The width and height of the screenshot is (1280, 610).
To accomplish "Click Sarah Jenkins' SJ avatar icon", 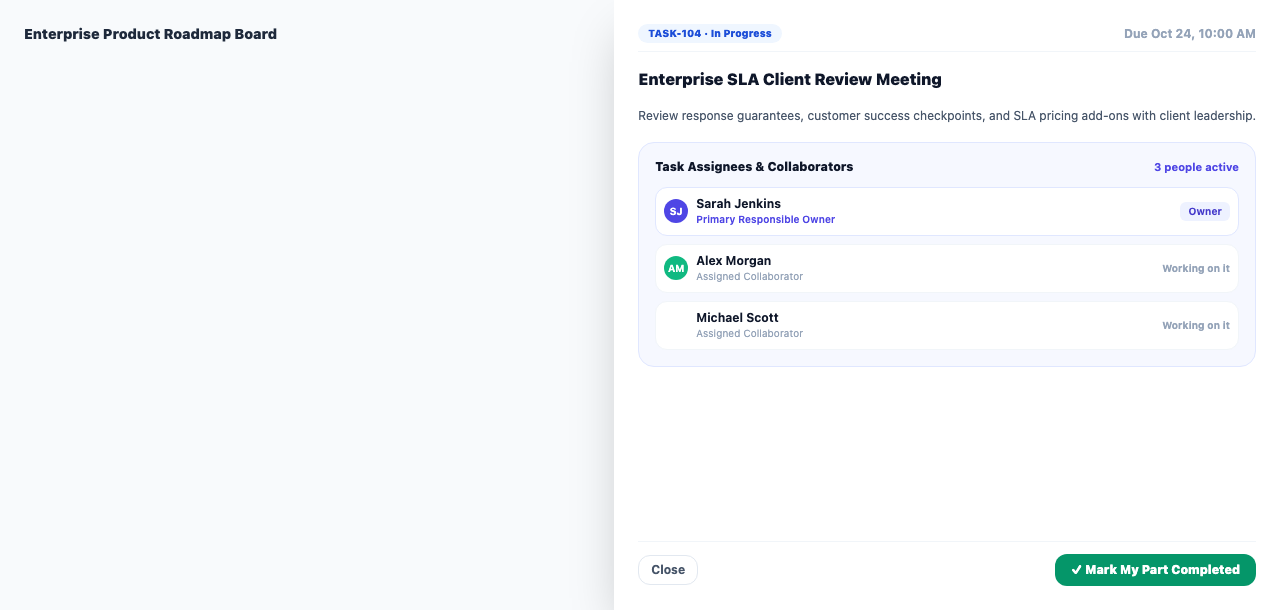I will click(676, 211).
